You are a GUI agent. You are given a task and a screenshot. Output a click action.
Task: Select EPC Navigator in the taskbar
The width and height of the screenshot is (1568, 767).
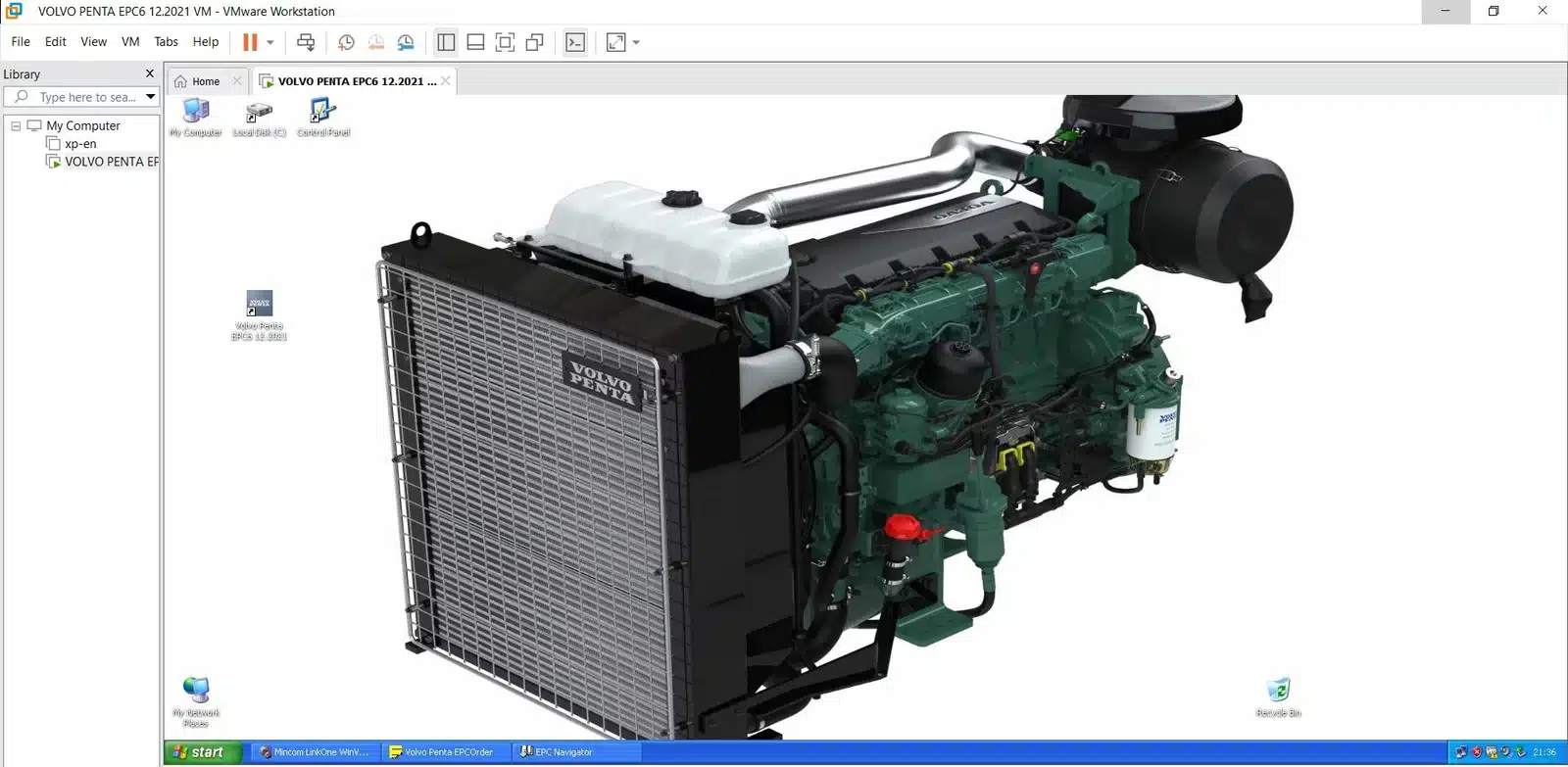563,752
